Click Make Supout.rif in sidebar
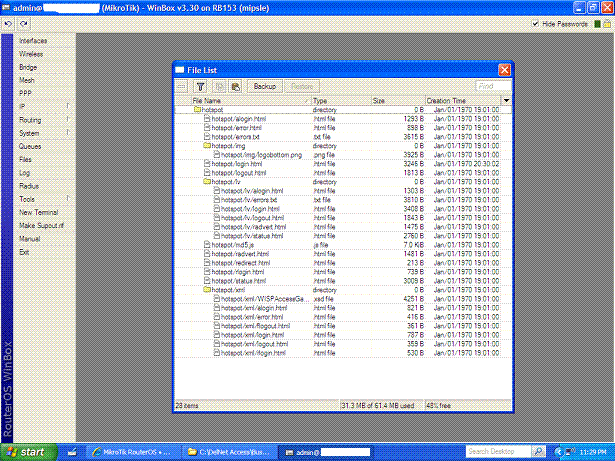Screen dimensions: 615x461 pyautogui.click(x=41, y=225)
